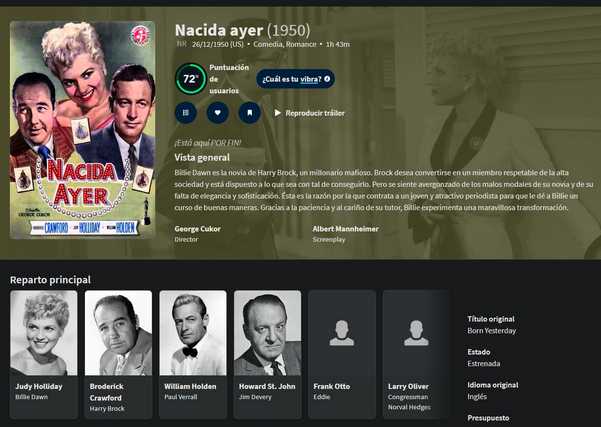The width and height of the screenshot is (601, 427).
Task: Click the Vista general heading
Action: pos(202,158)
